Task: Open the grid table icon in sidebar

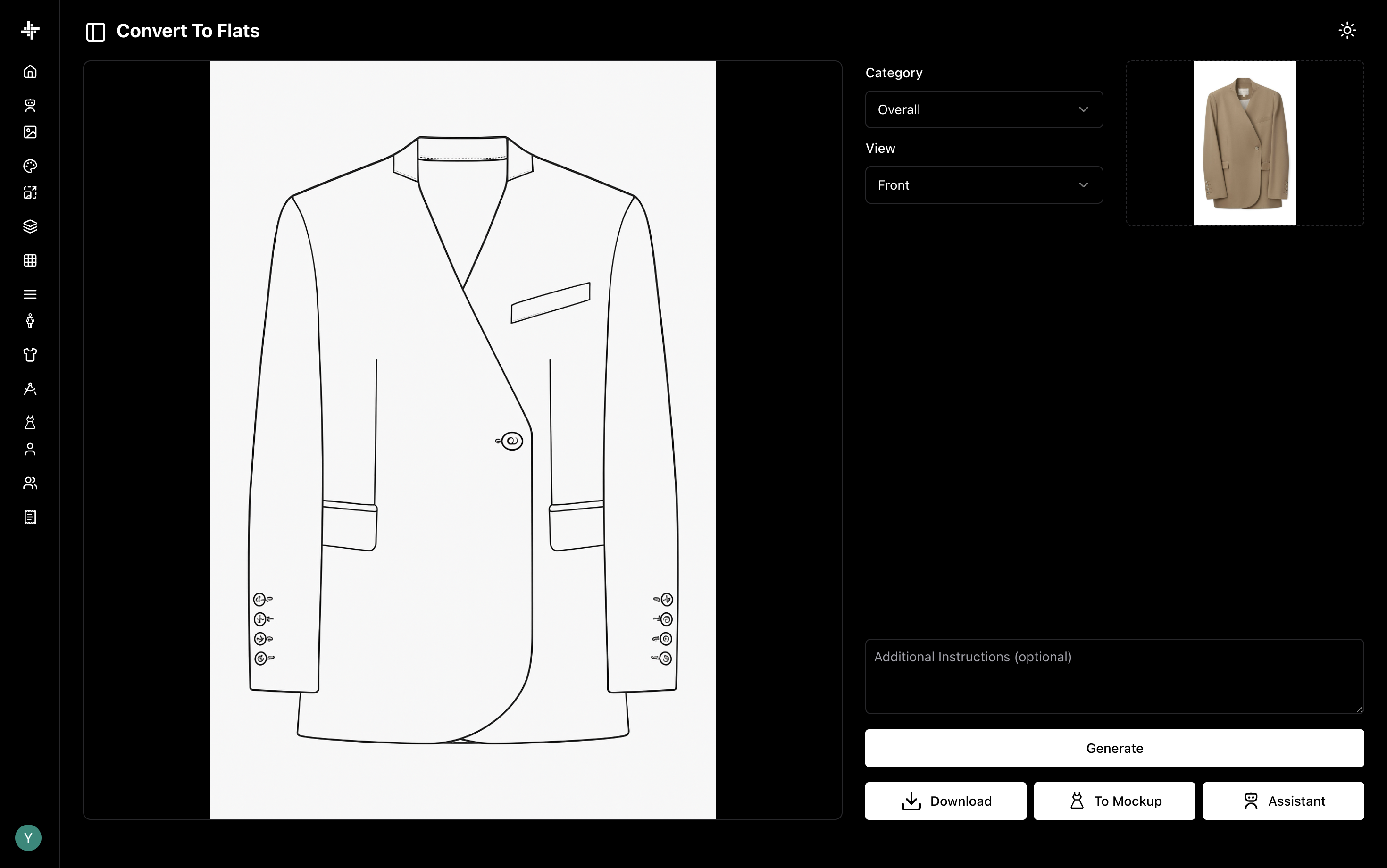Action: coord(30,260)
